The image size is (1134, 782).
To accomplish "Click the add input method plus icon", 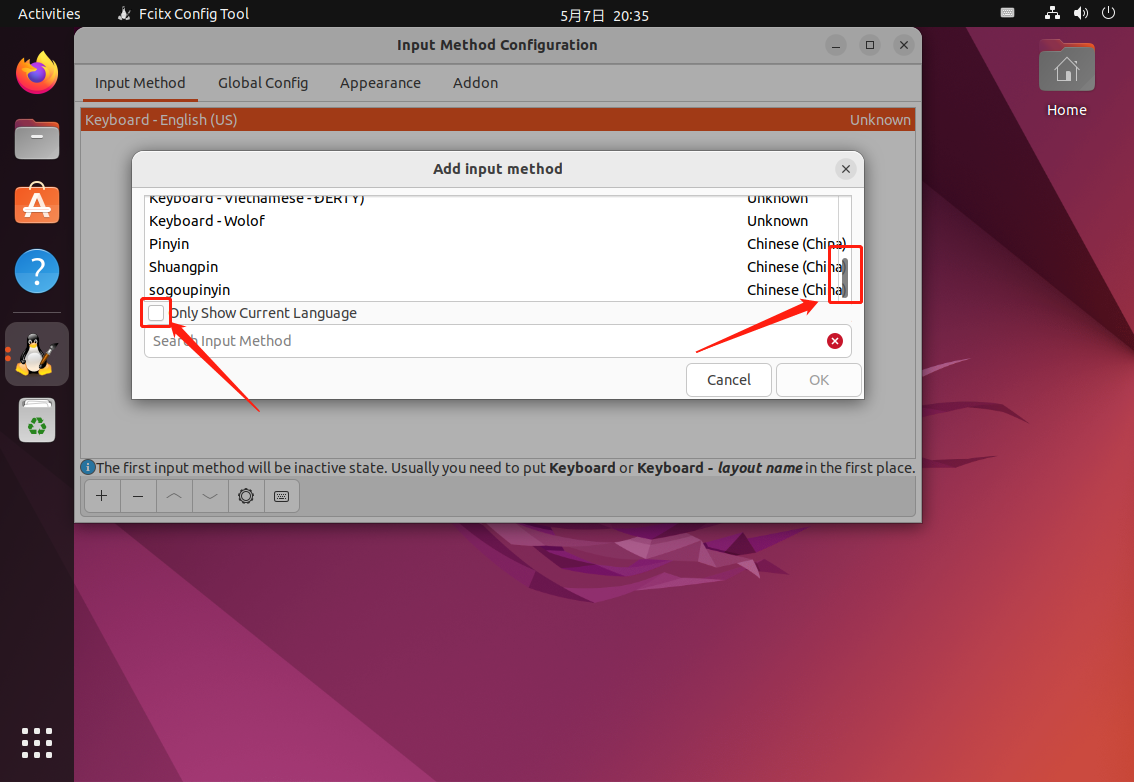I will (101, 496).
